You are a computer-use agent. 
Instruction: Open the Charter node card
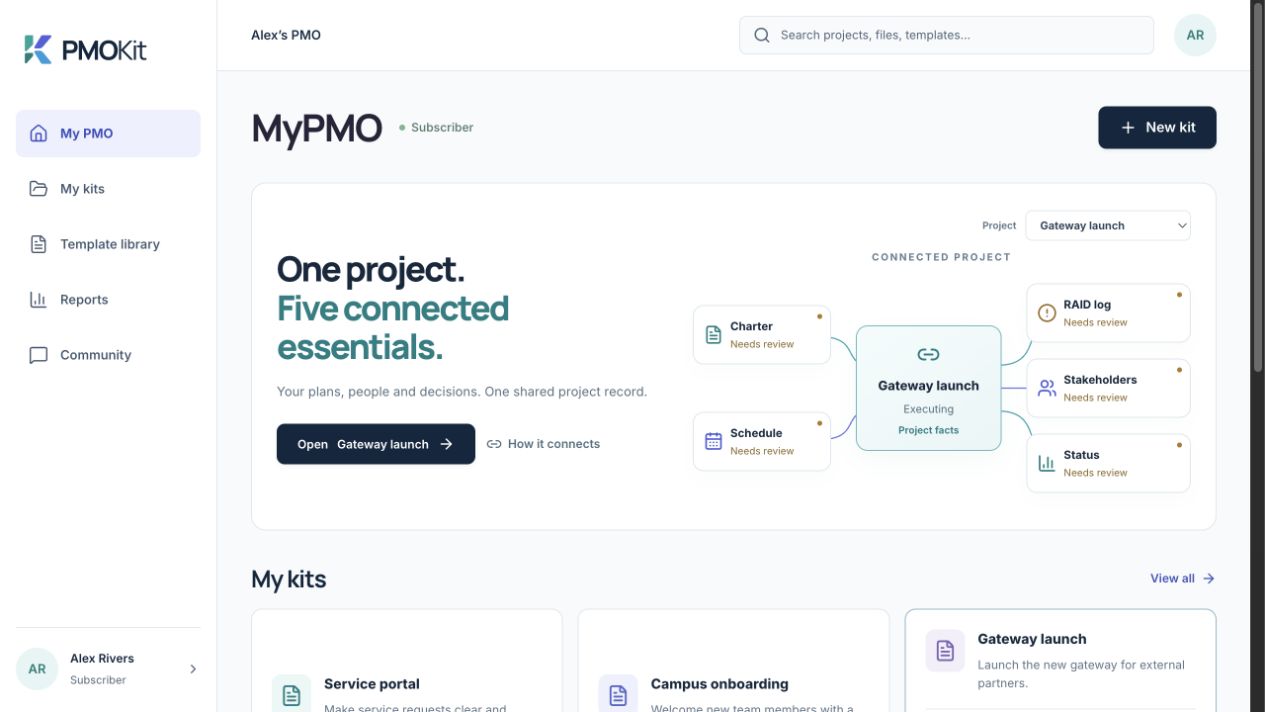pos(762,335)
